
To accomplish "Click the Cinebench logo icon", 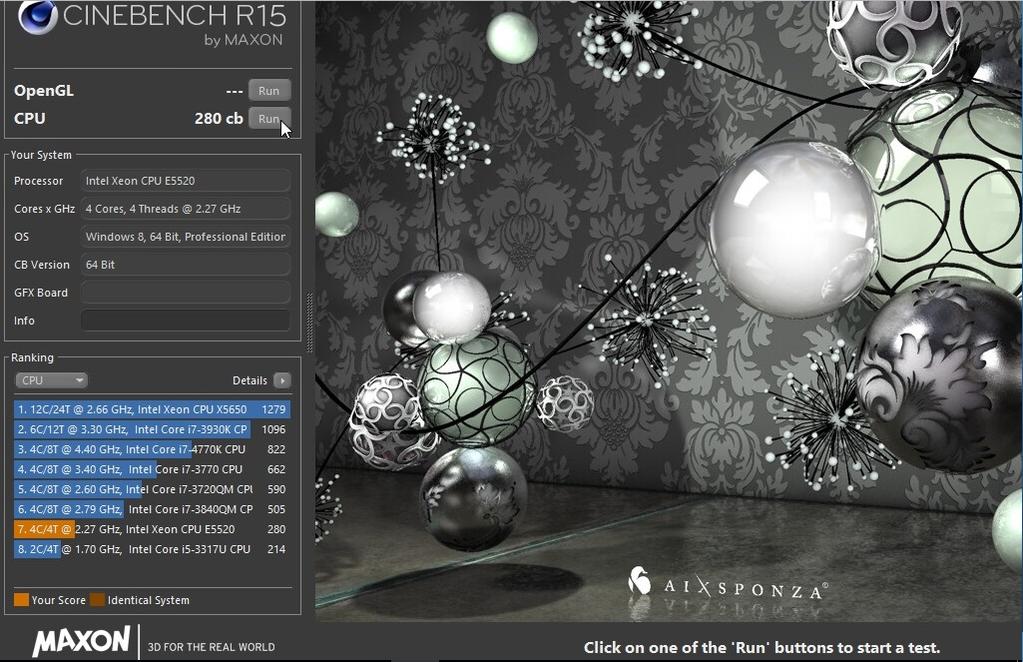I will pos(37,17).
